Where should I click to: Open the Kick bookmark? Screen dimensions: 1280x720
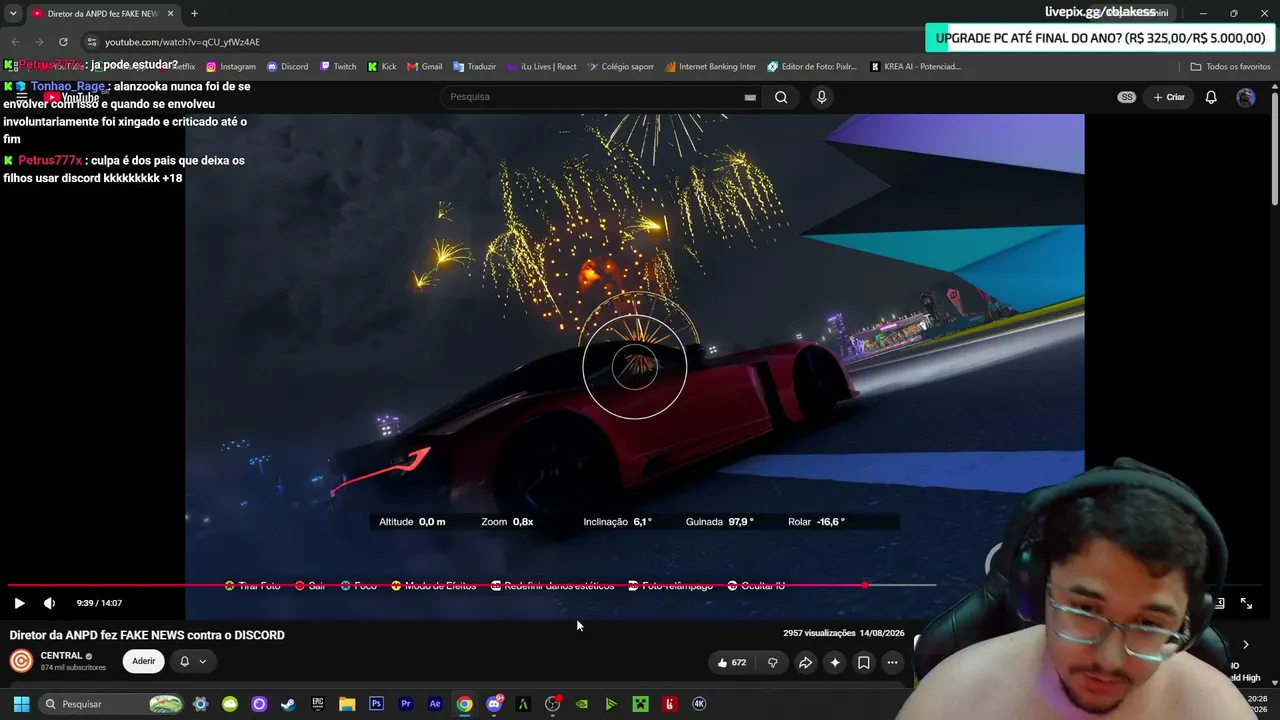tap(382, 67)
